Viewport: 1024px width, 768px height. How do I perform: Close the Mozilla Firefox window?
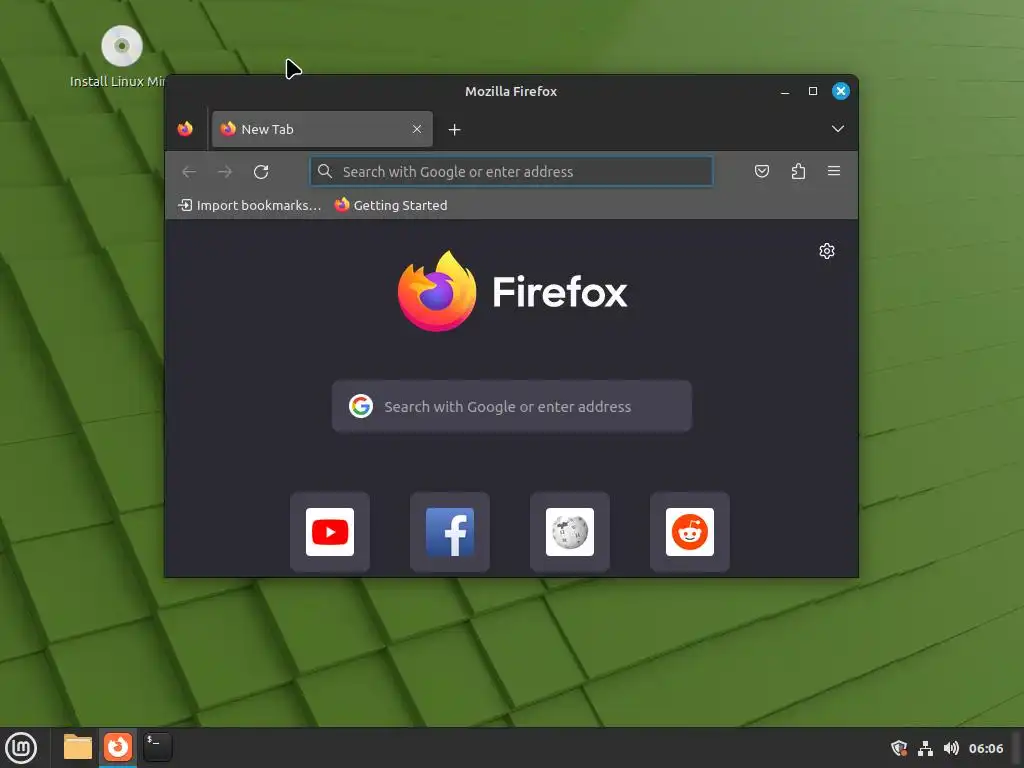pos(840,91)
